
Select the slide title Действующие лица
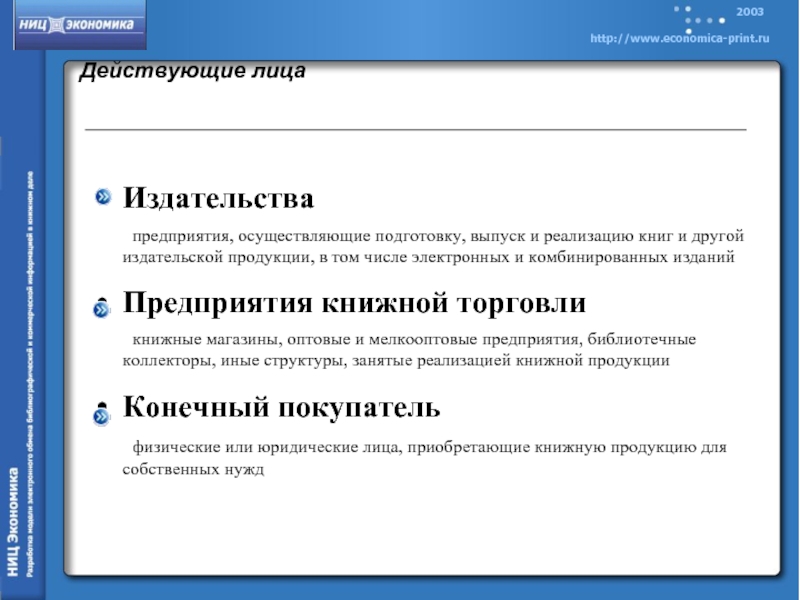click(192, 73)
